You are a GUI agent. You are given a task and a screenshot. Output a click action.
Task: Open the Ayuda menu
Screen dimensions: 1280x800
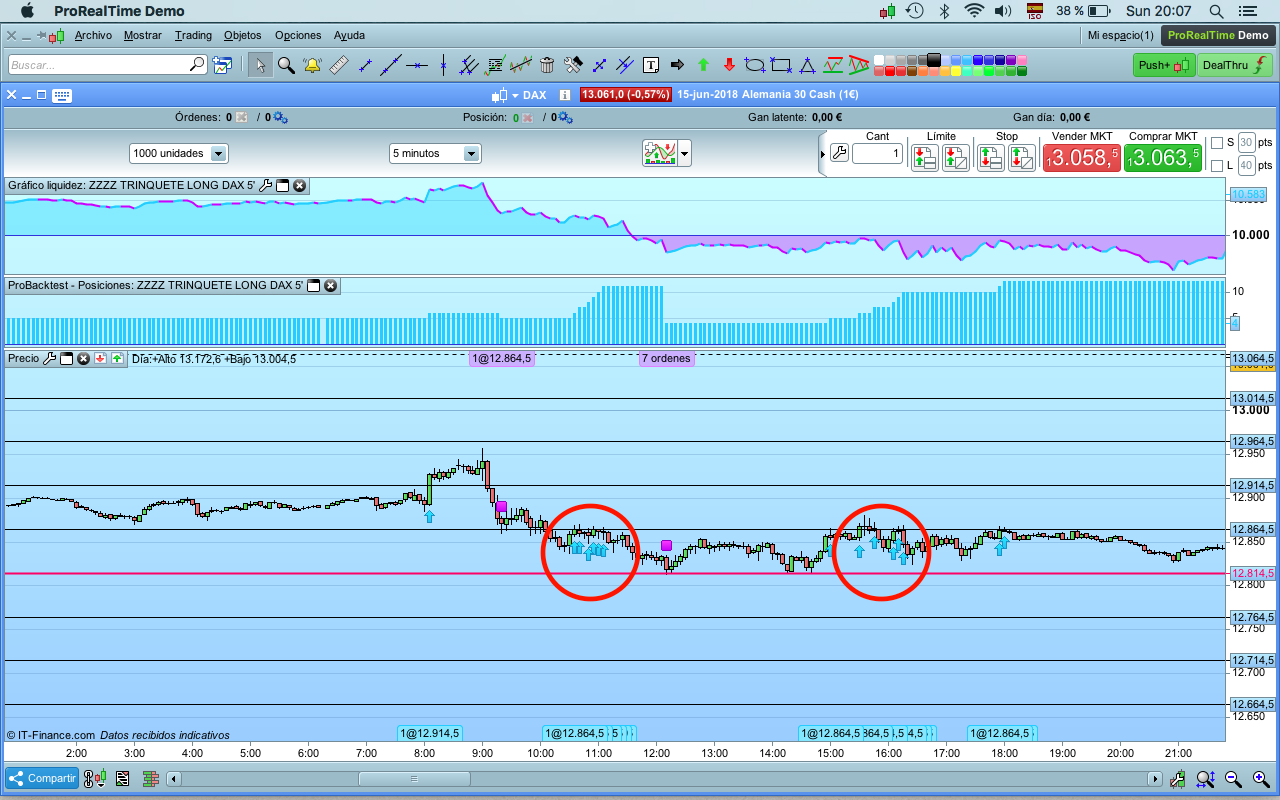coord(349,35)
